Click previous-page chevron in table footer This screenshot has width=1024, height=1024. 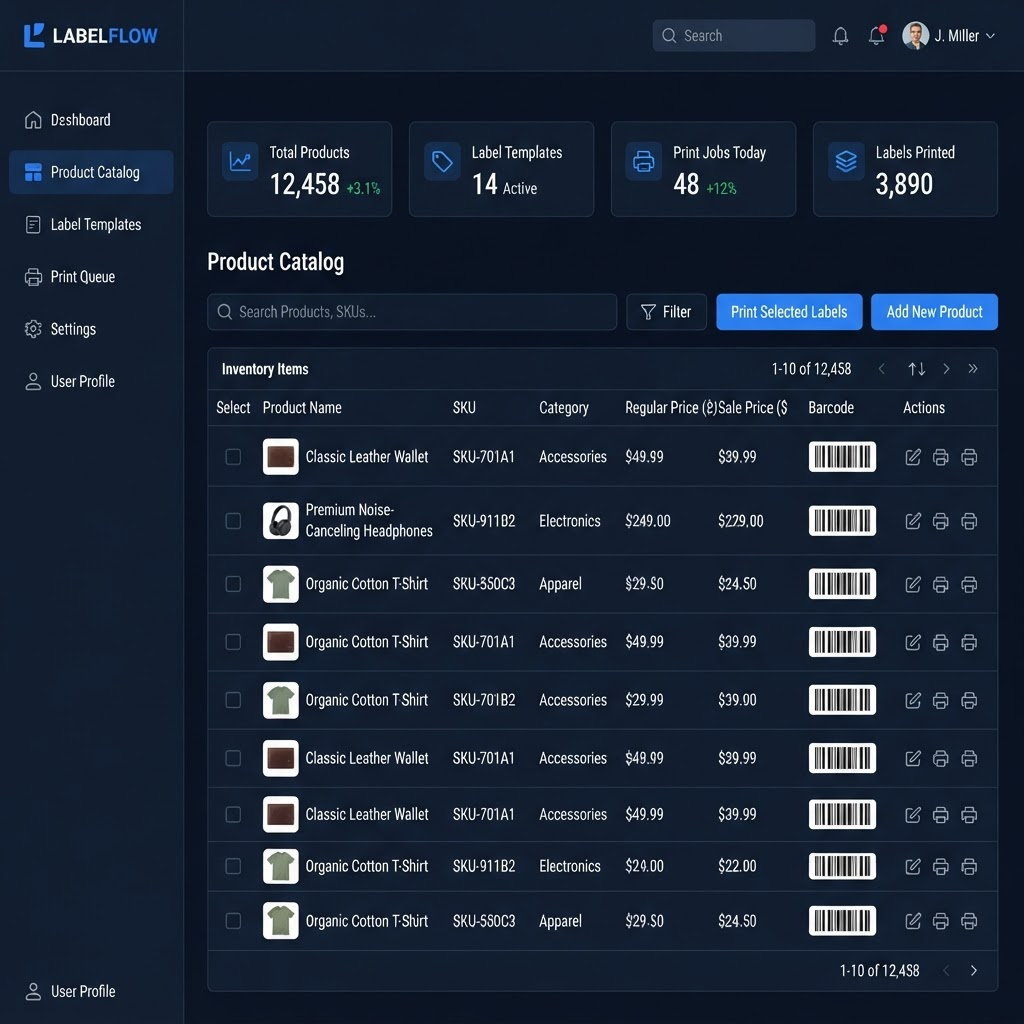[x=946, y=970]
